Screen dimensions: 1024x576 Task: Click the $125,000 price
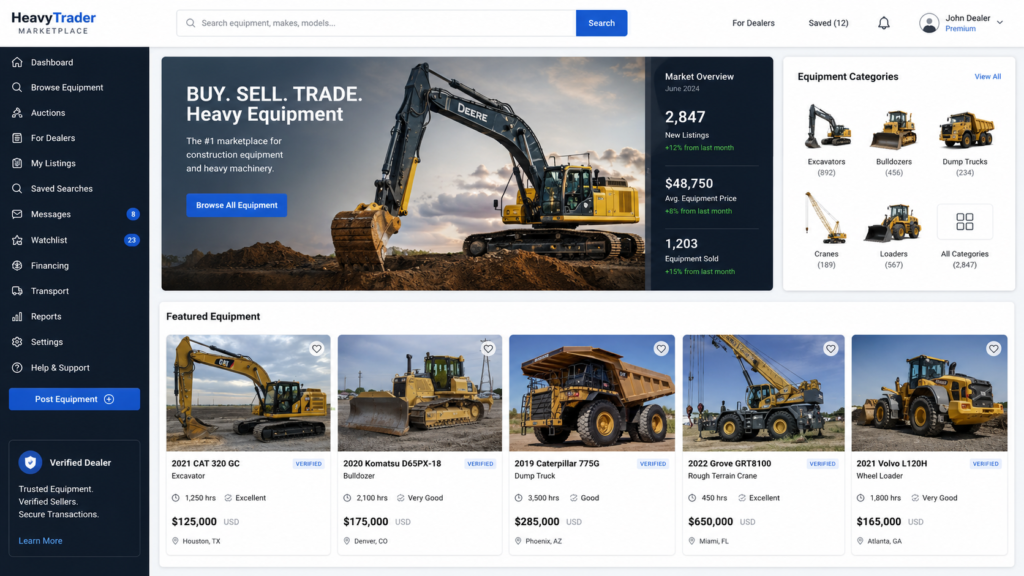(194, 522)
